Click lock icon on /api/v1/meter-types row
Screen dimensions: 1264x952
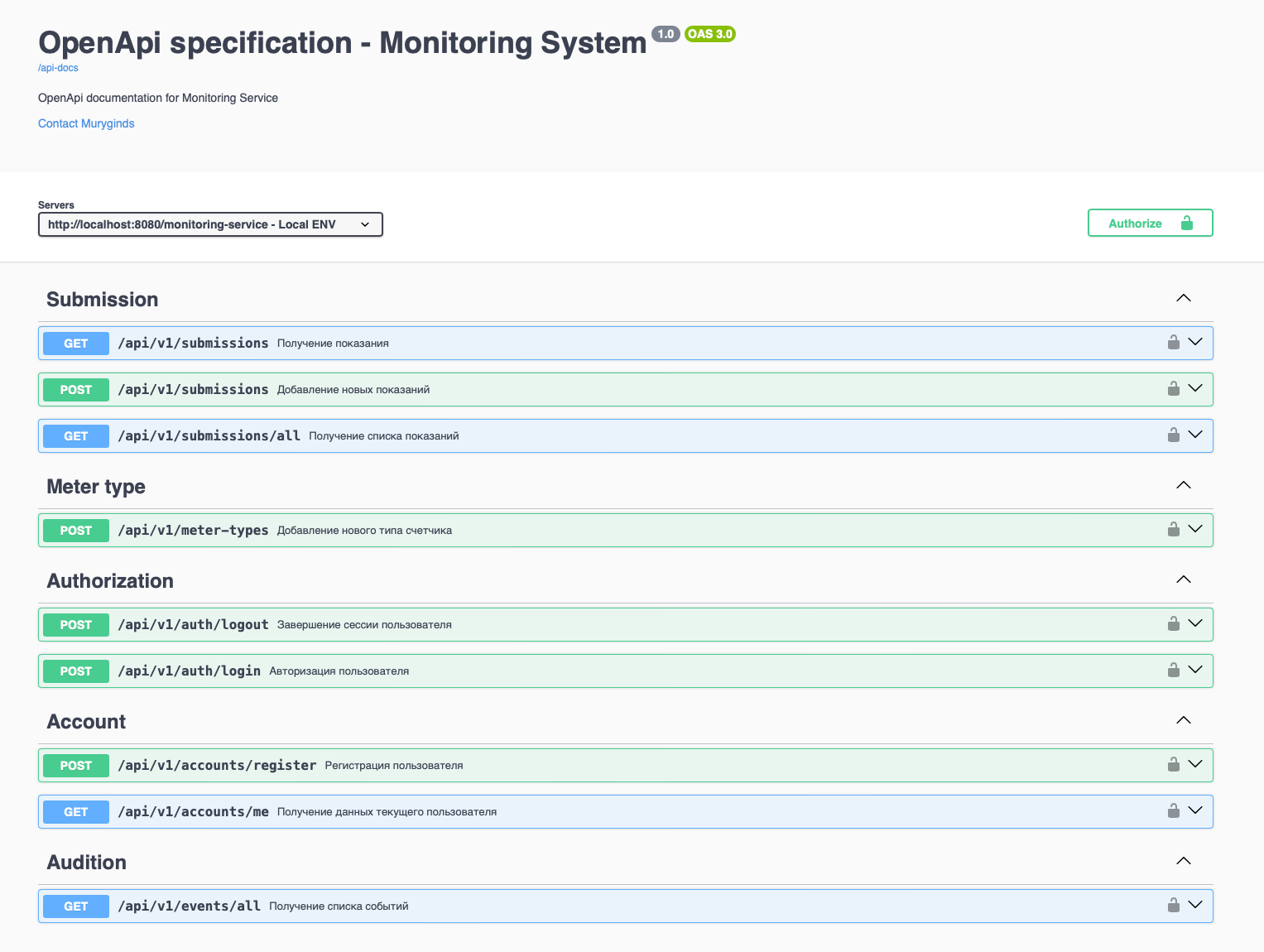tap(1173, 529)
